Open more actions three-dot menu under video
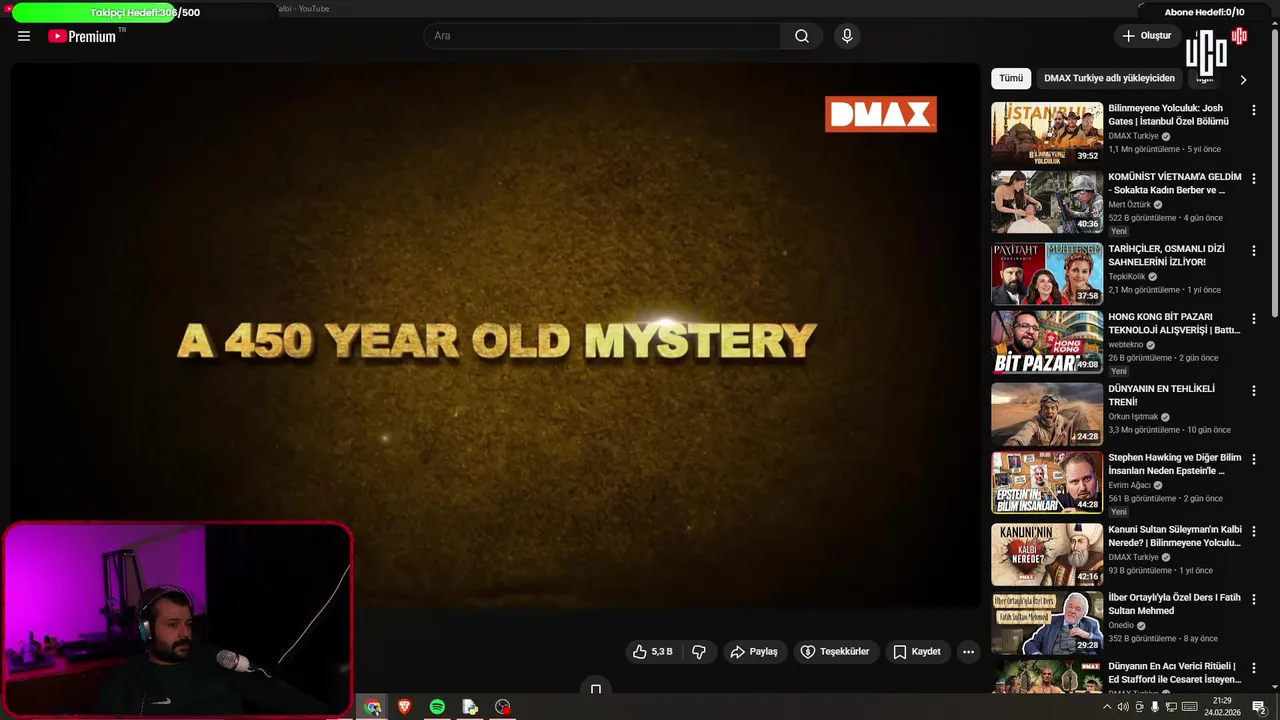The image size is (1280, 720). point(968,652)
